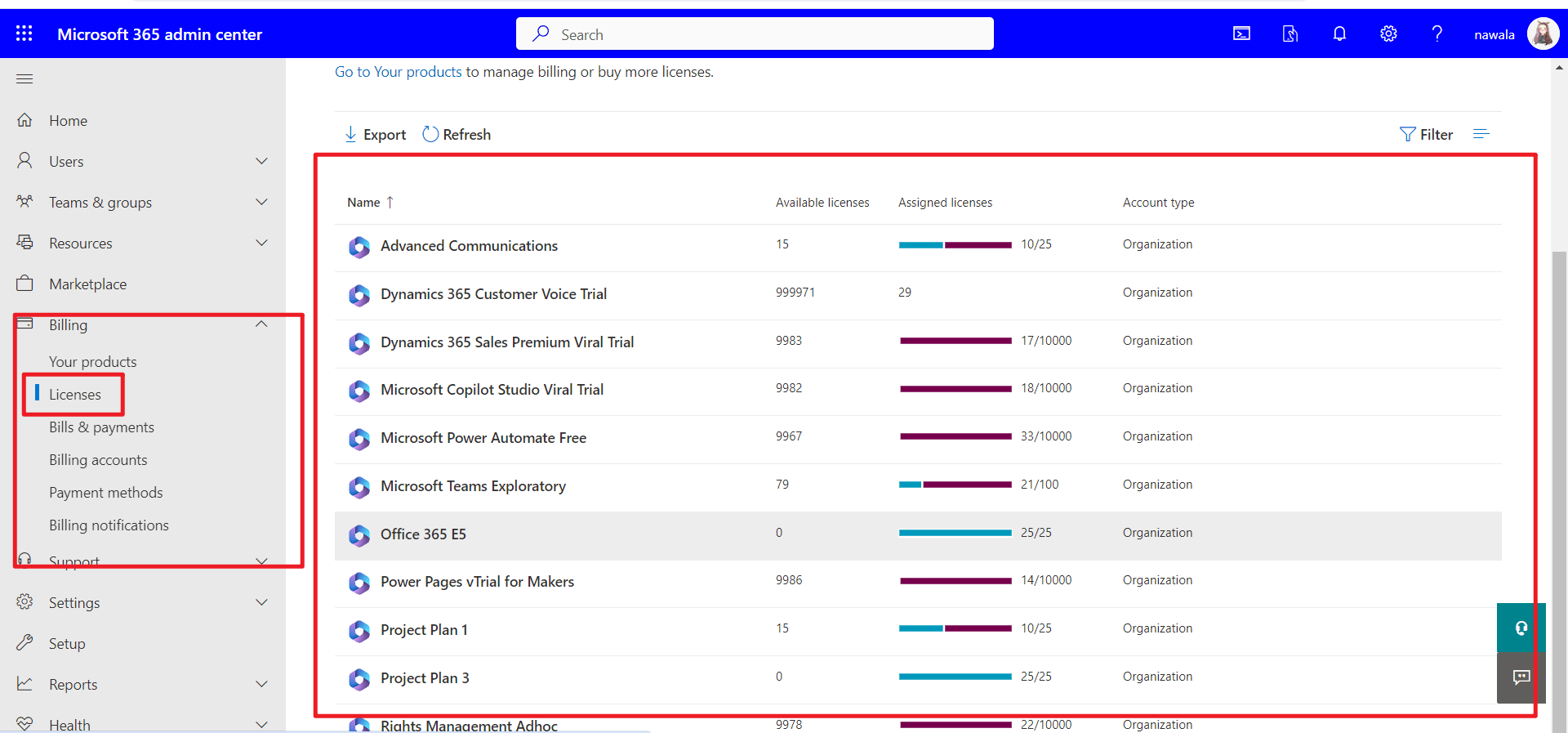Open the Cloud Shell icon in header

pos(1241,34)
